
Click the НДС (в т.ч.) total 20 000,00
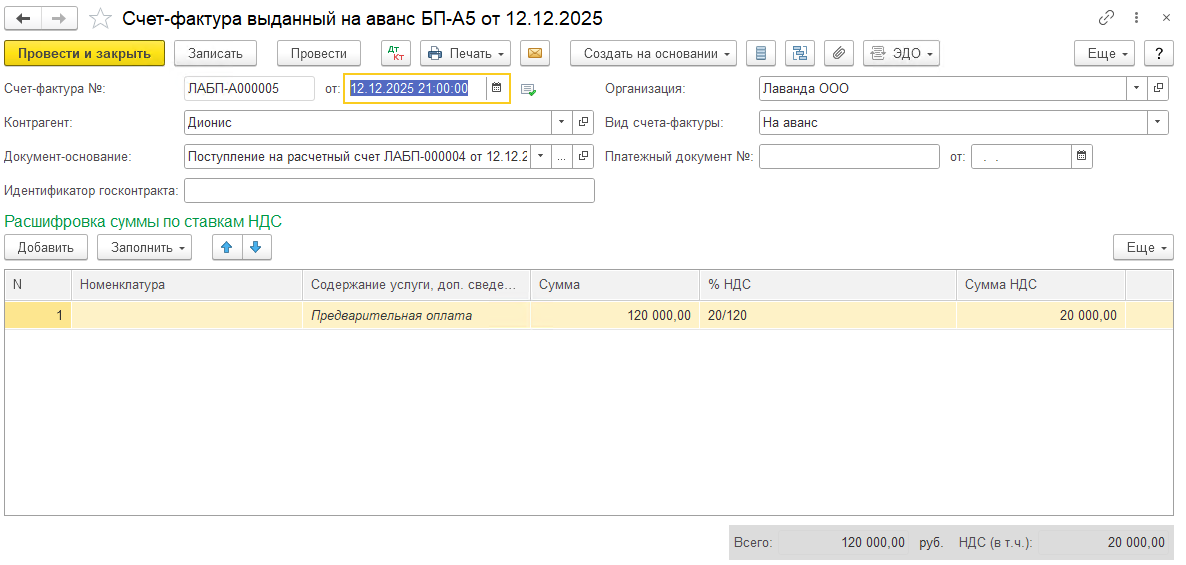coord(1104,542)
